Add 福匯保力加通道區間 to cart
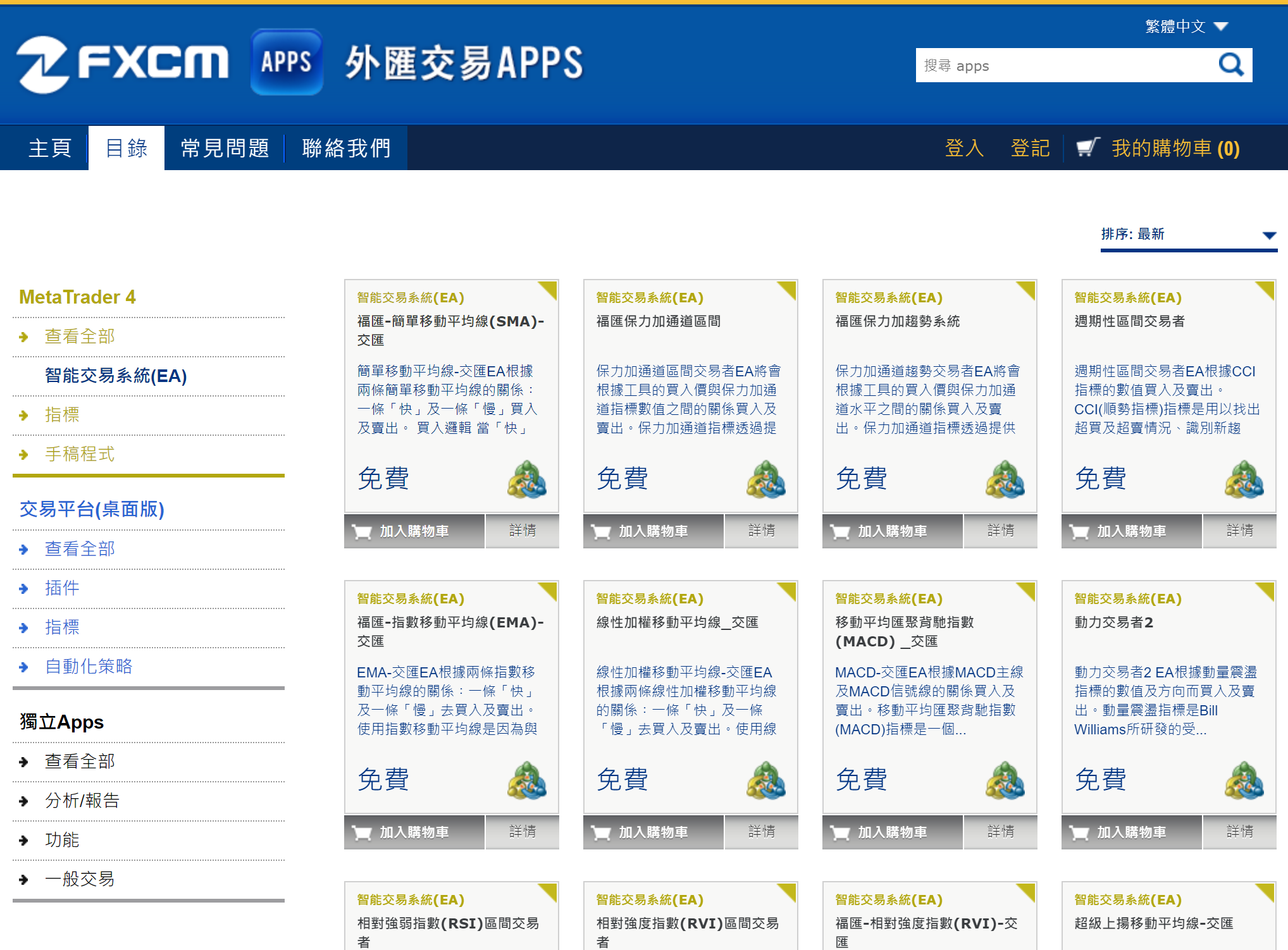 (x=653, y=531)
